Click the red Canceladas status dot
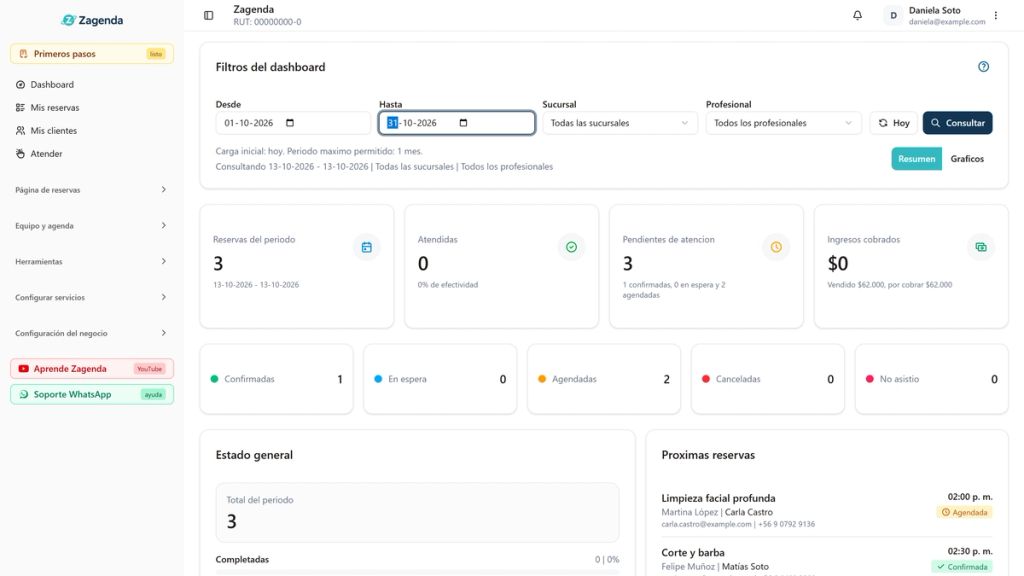 click(706, 379)
